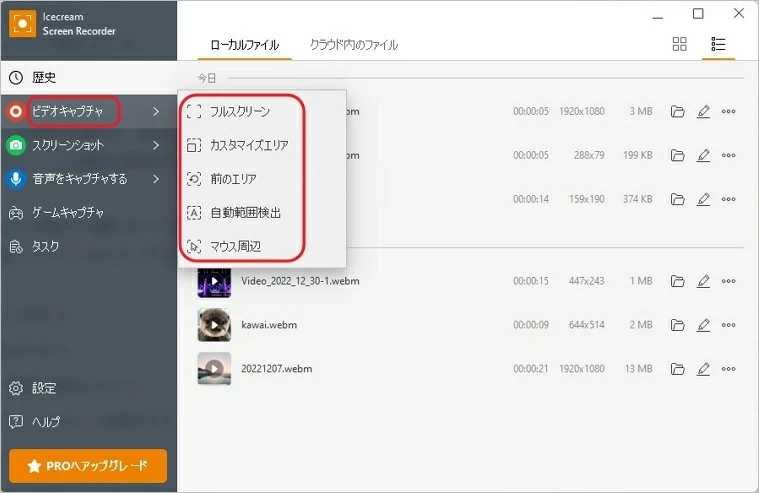Open the folder for kawai.webm
759x493 pixels.
pos(677,325)
